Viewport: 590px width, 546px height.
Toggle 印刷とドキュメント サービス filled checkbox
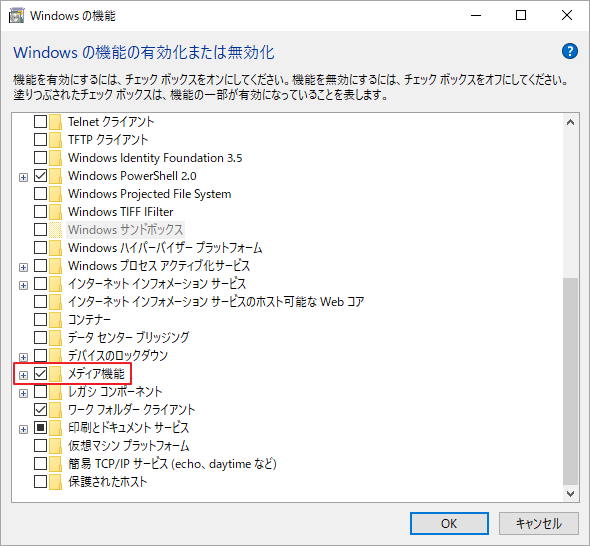coord(40,427)
